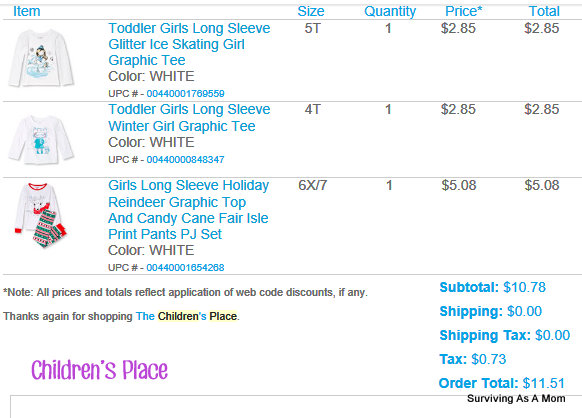Open Toddler Girls Winter Girl Graphic Tee link
This screenshot has width=582, height=418.
pos(189,118)
